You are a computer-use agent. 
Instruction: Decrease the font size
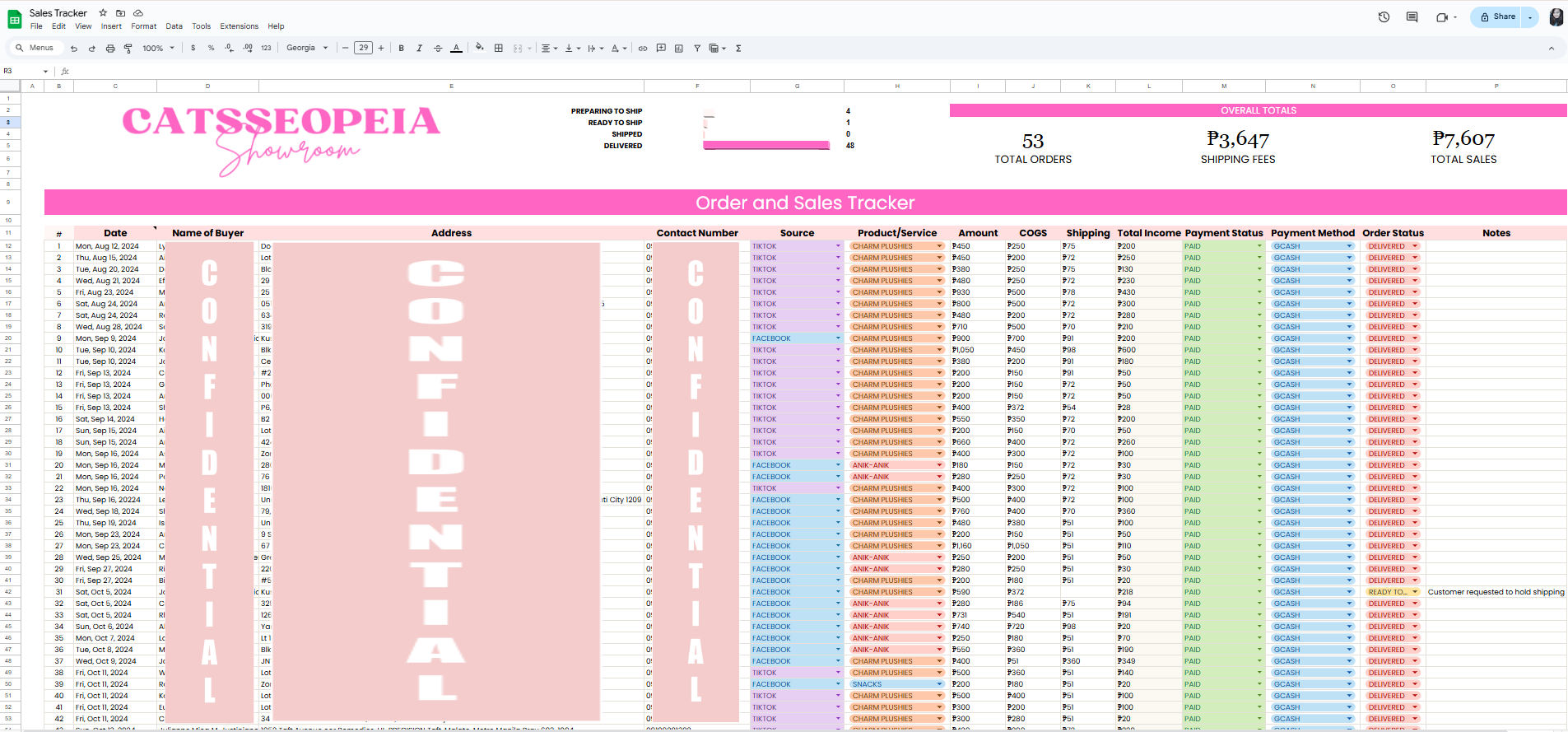tap(346, 49)
